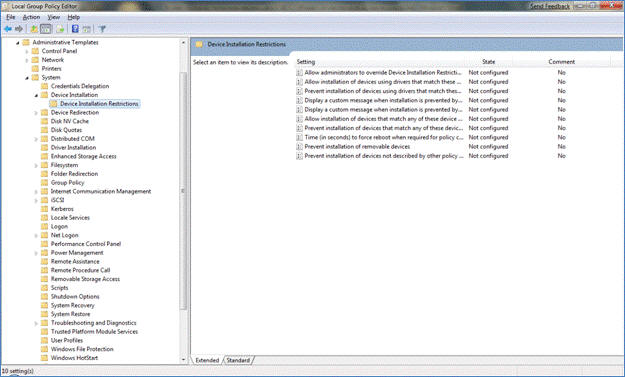Click the Device Installation Restrictions header folder icon
Image resolution: width=625 pixels, height=377 pixels.
[199, 44]
